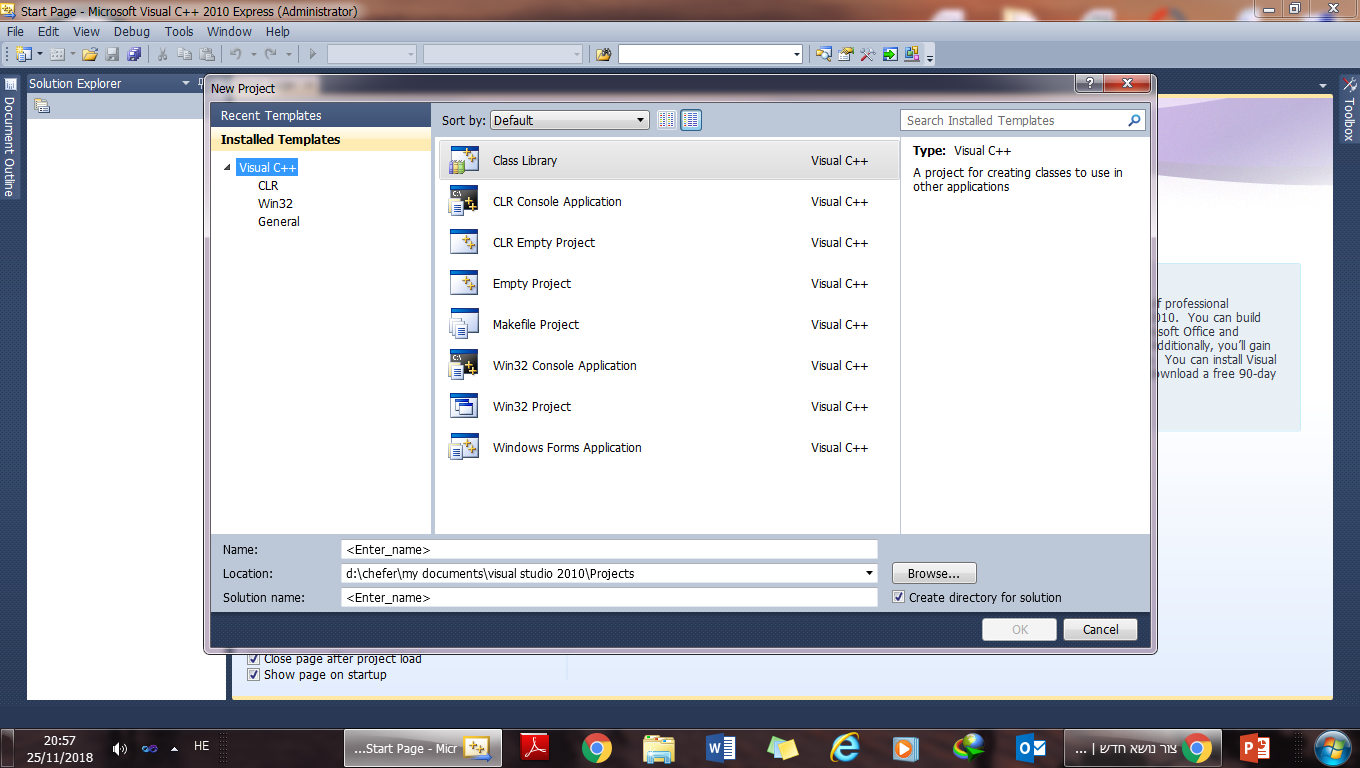Select the Class Library template

point(669,160)
